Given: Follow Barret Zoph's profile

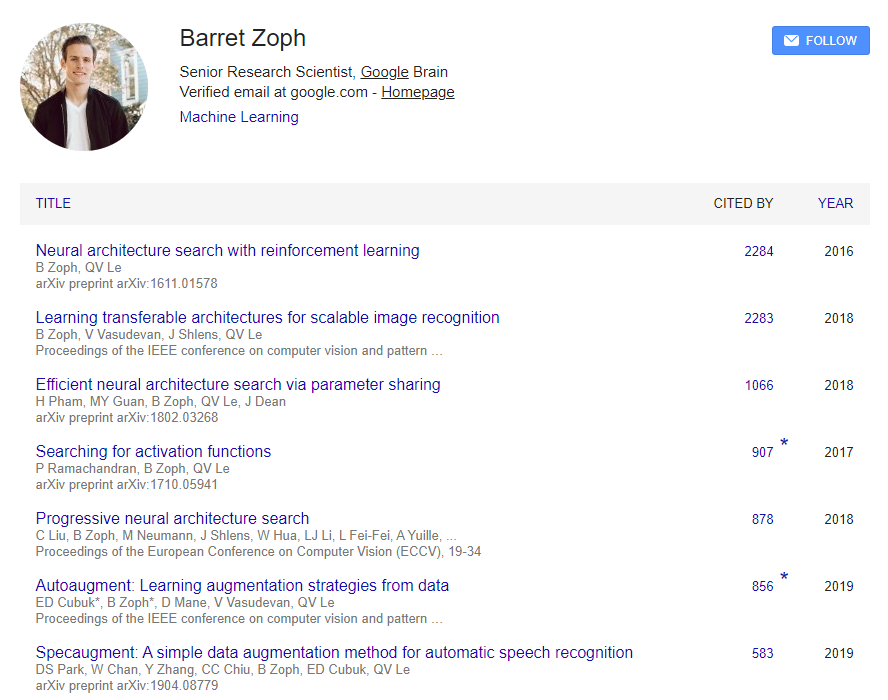Looking at the screenshot, I should [x=821, y=41].
